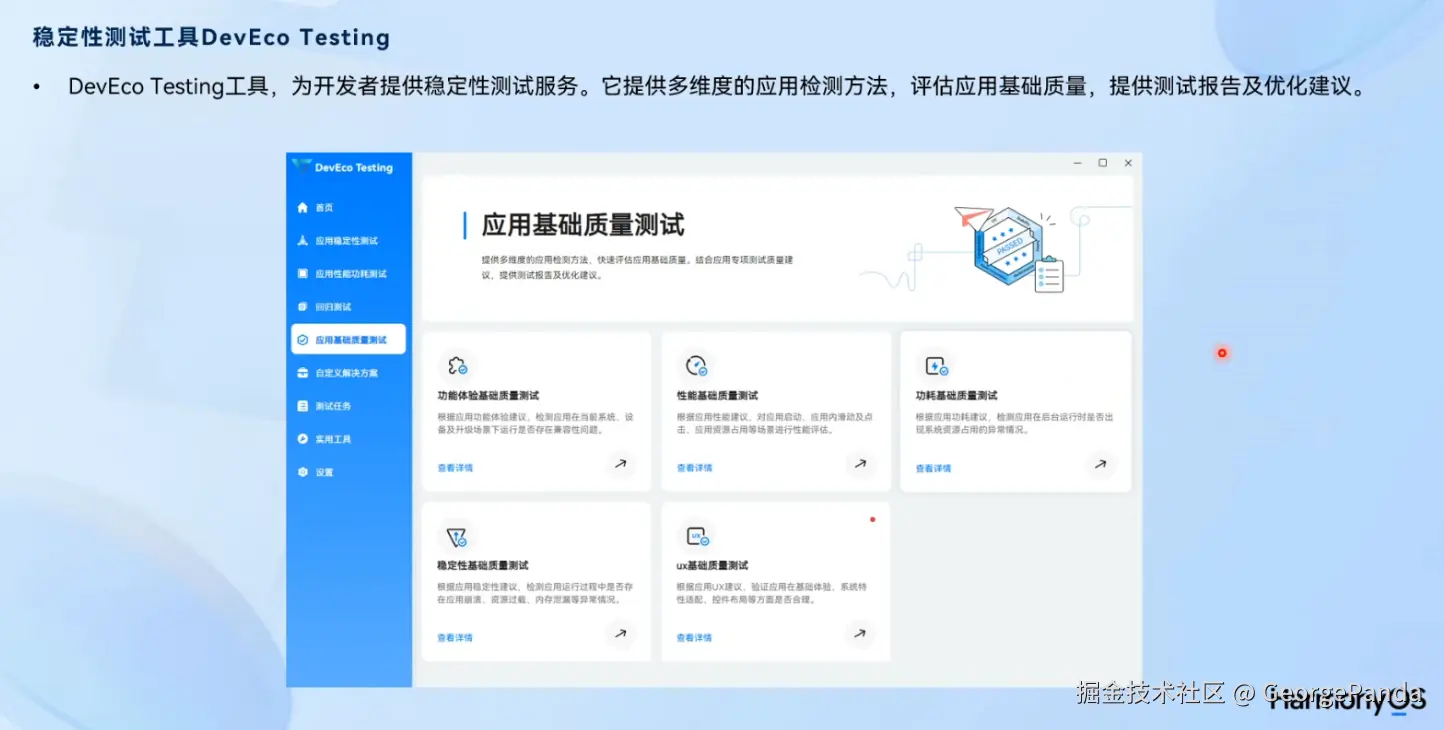This screenshot has height=730, width=1444.
Task: Click the arrow on 功耗基础质量测试 card
Action: 1100,464
